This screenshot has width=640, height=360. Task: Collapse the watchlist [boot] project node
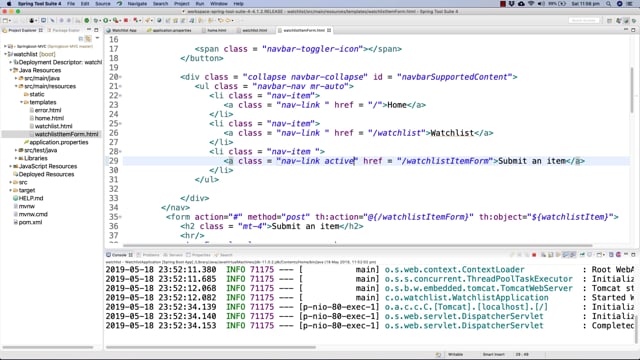5,54
